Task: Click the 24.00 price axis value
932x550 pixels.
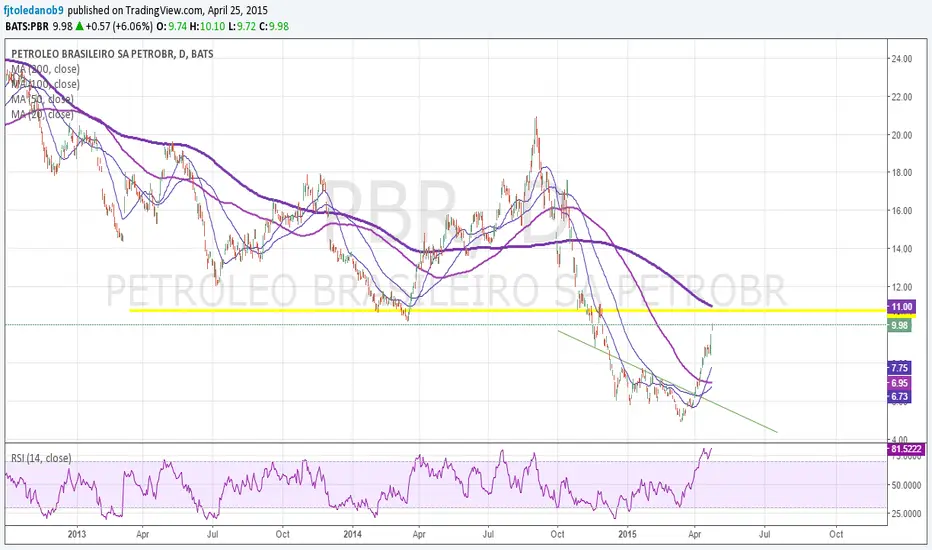Action: 901,59
